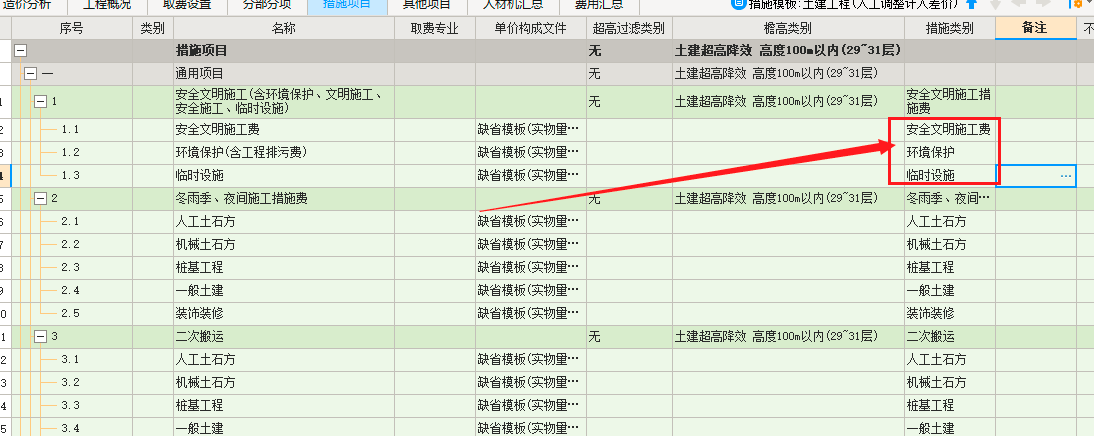
Task: Click the 单价构成文件 column header
Action: (x=531, y=29)
